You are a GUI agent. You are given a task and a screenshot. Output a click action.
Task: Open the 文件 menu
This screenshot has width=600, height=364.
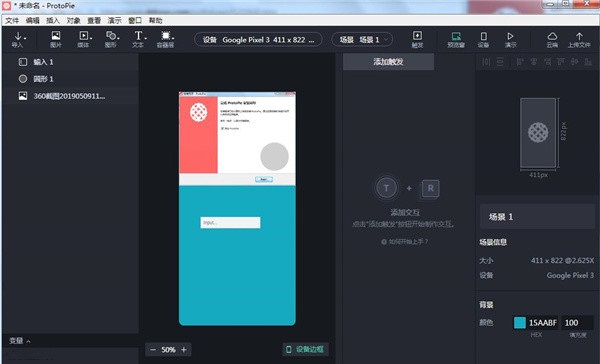pyautogui.click(x=12, y=20)
